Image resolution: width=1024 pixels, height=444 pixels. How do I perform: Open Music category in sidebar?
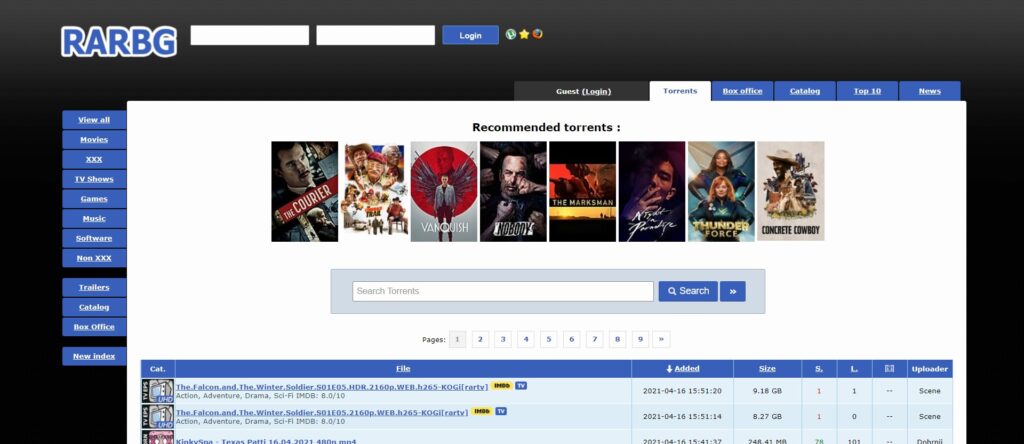click(x=94, y=219)
